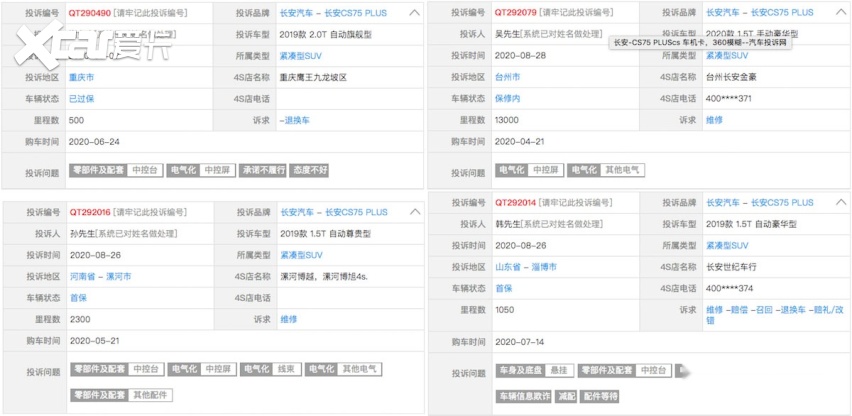Click the 减配 issue tag
852x416 pixels.
[565, 396]
